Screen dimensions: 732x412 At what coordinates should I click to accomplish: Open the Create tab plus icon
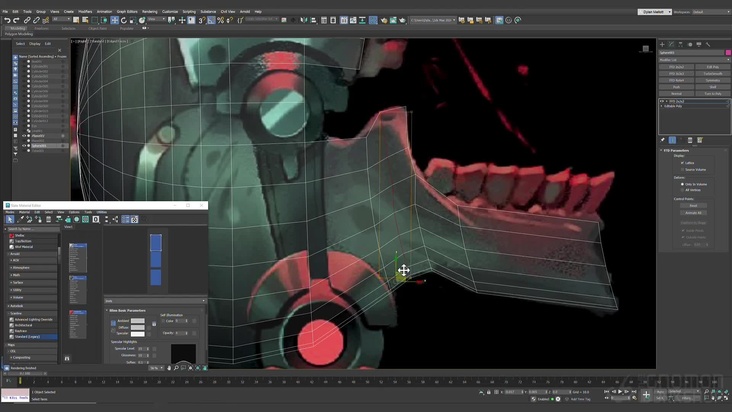(662, 44)
